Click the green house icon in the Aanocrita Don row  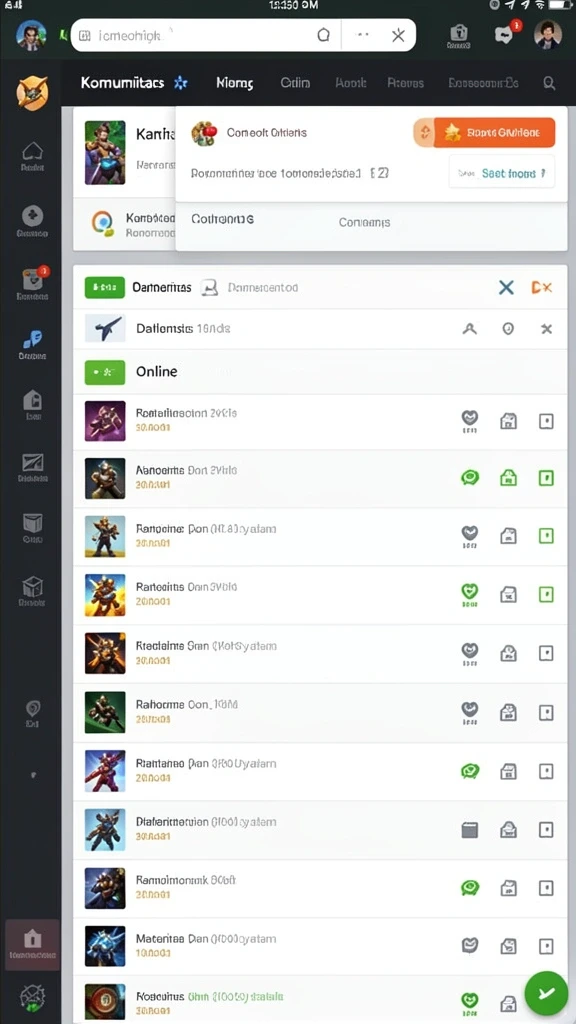pos(508,478)
